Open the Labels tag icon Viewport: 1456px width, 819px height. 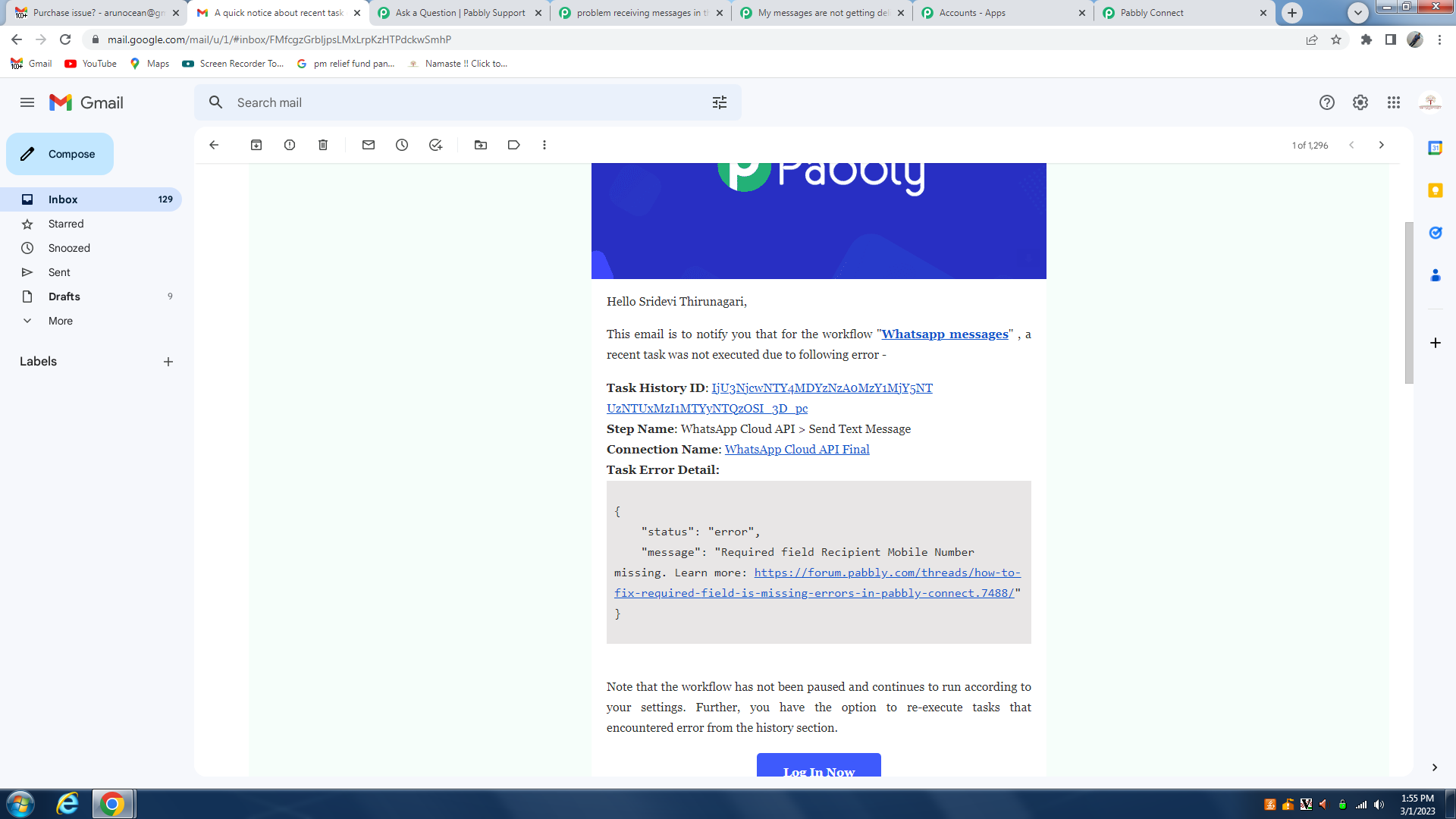(x=514, y=145)
